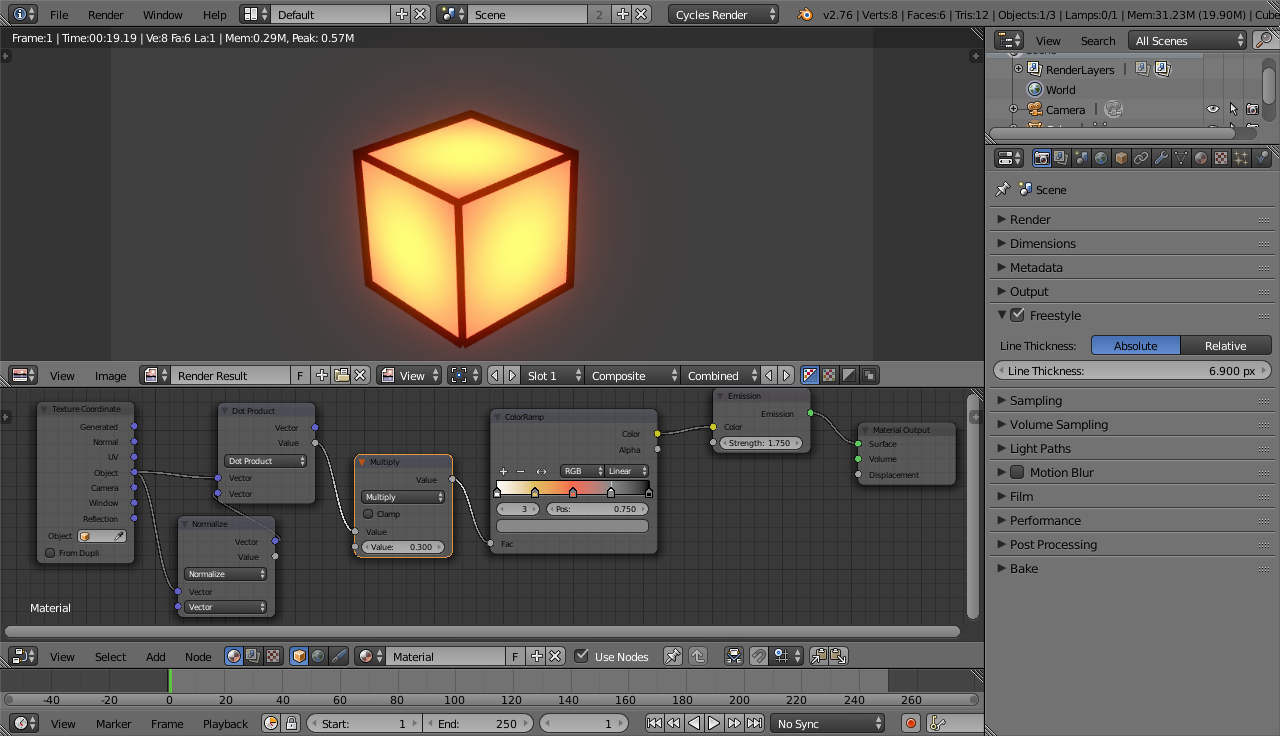Open the timeline Marker menu

click(113, 723)
